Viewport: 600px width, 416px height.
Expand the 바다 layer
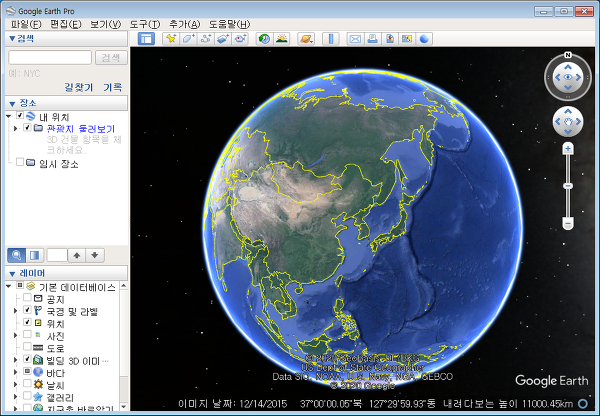click(x=16, y=372)
